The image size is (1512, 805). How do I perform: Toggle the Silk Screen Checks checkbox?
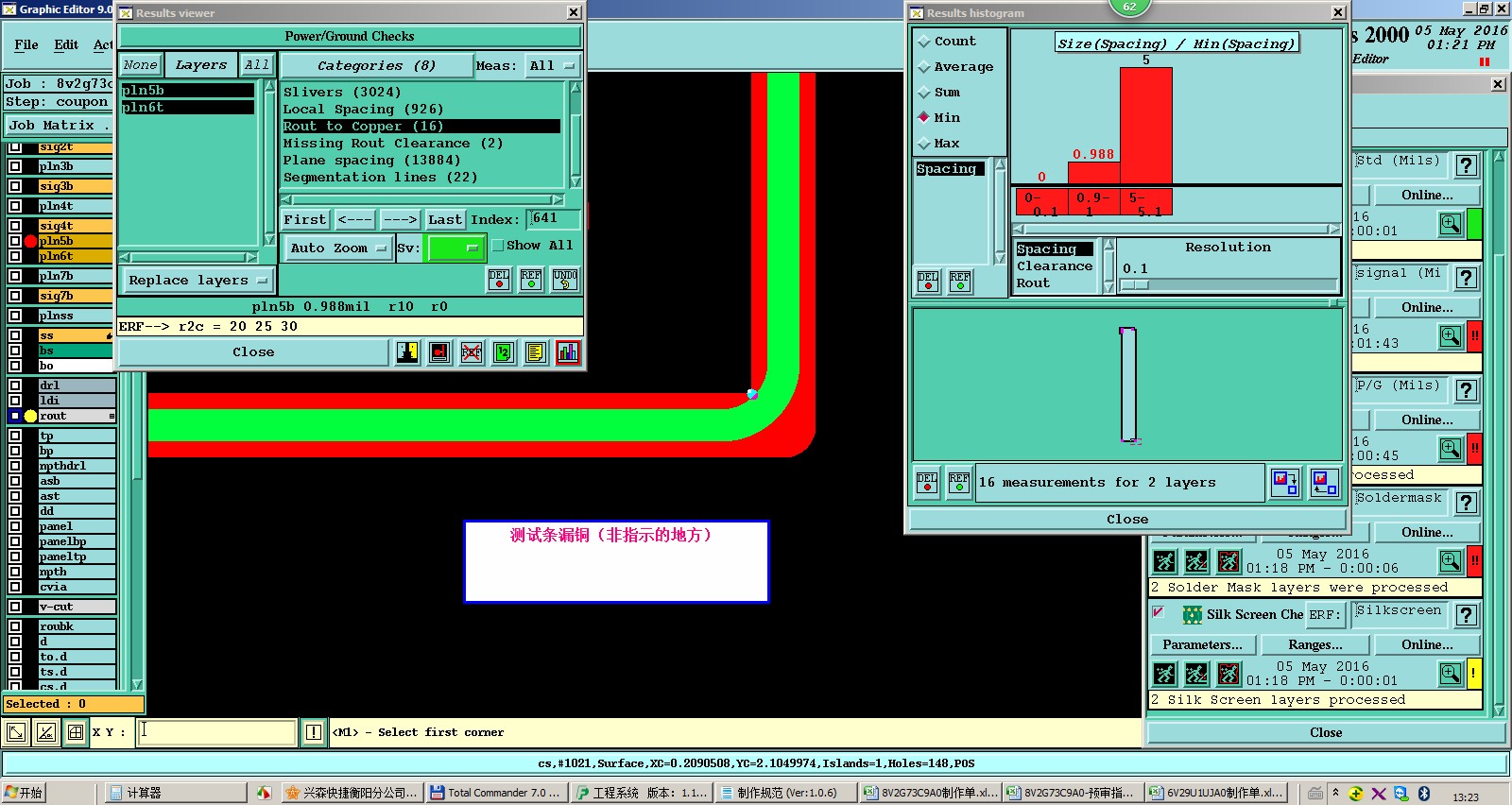(x=1158, y=613)
